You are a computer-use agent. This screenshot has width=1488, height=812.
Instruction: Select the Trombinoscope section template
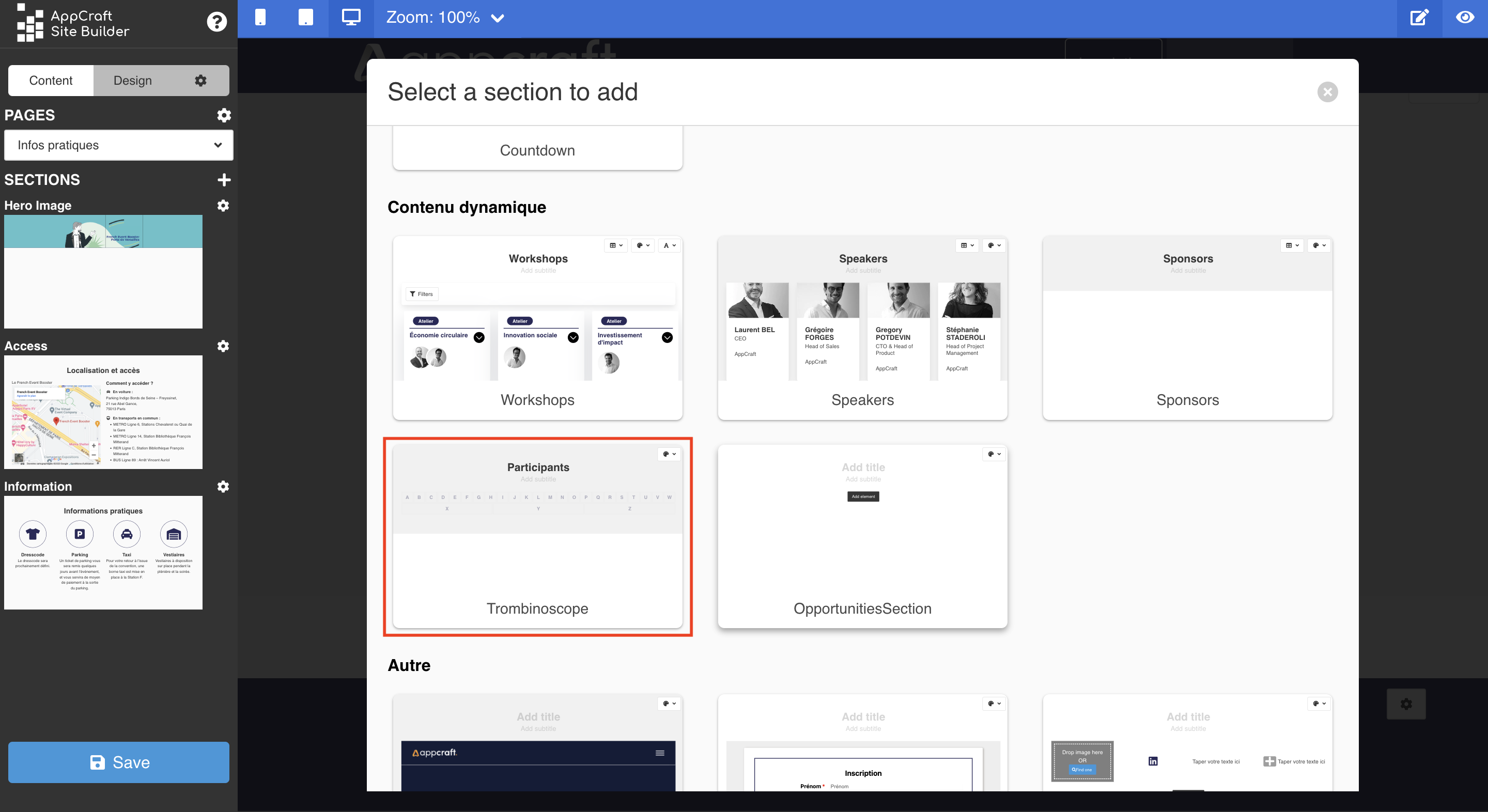[537, 535]
